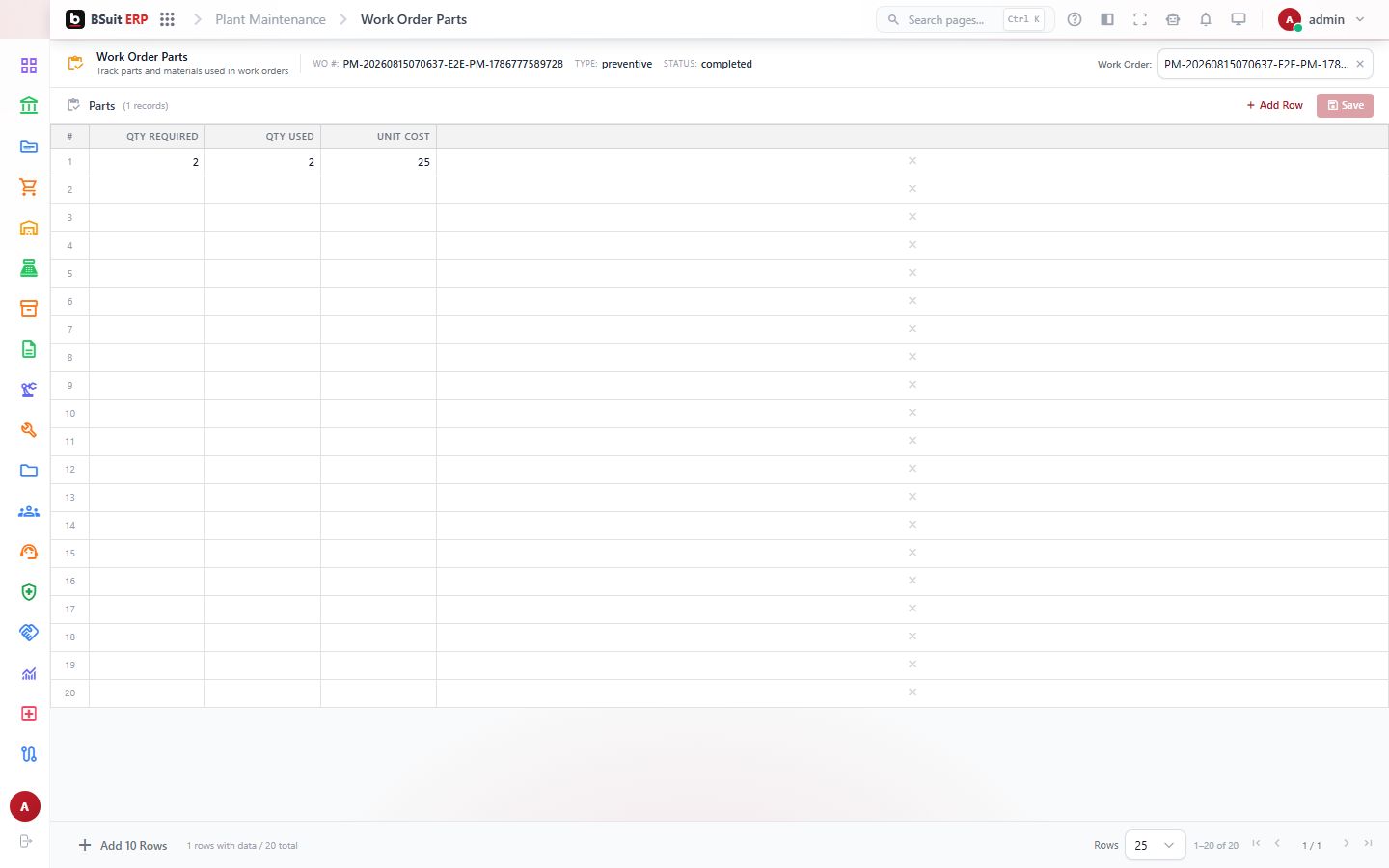Remove row 5 with its X icon
Screen dimensions: 1389x868
click(912, 273)
